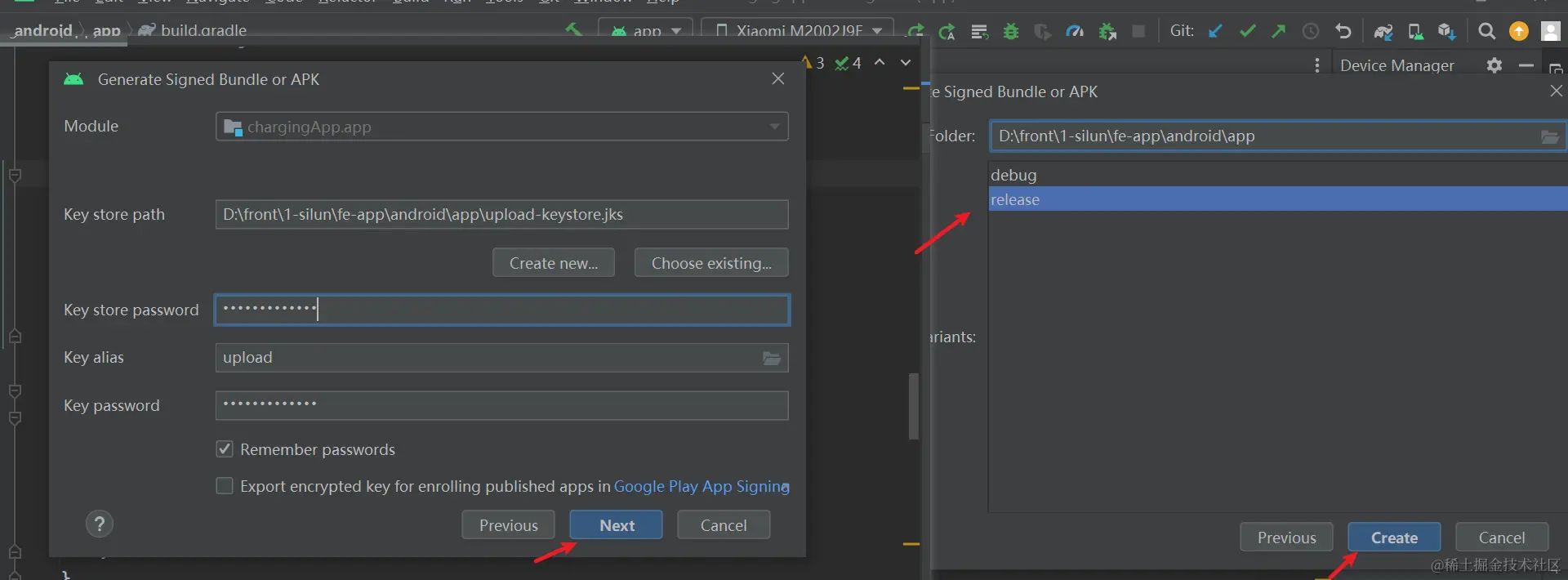
Task: Enable the Export encrypted key checkbox
Action: pyautogui.click(x=225, y=485)
